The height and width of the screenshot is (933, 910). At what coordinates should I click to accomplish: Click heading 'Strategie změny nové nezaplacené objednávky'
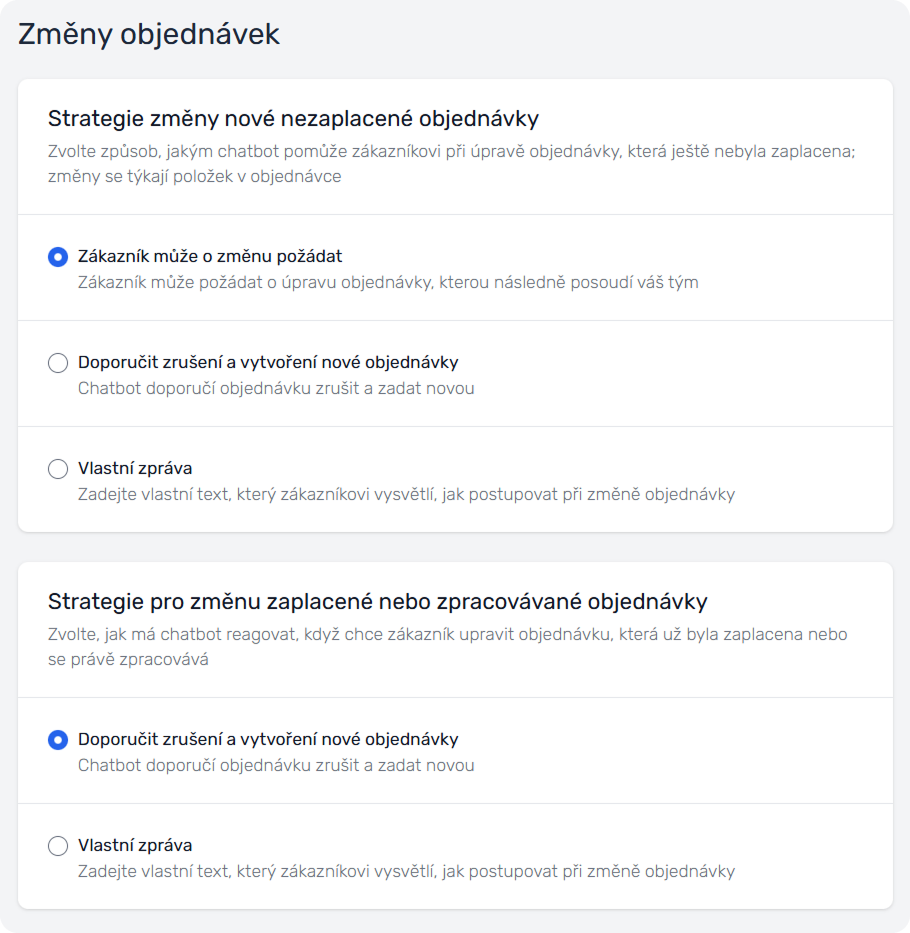coord(293,119)
